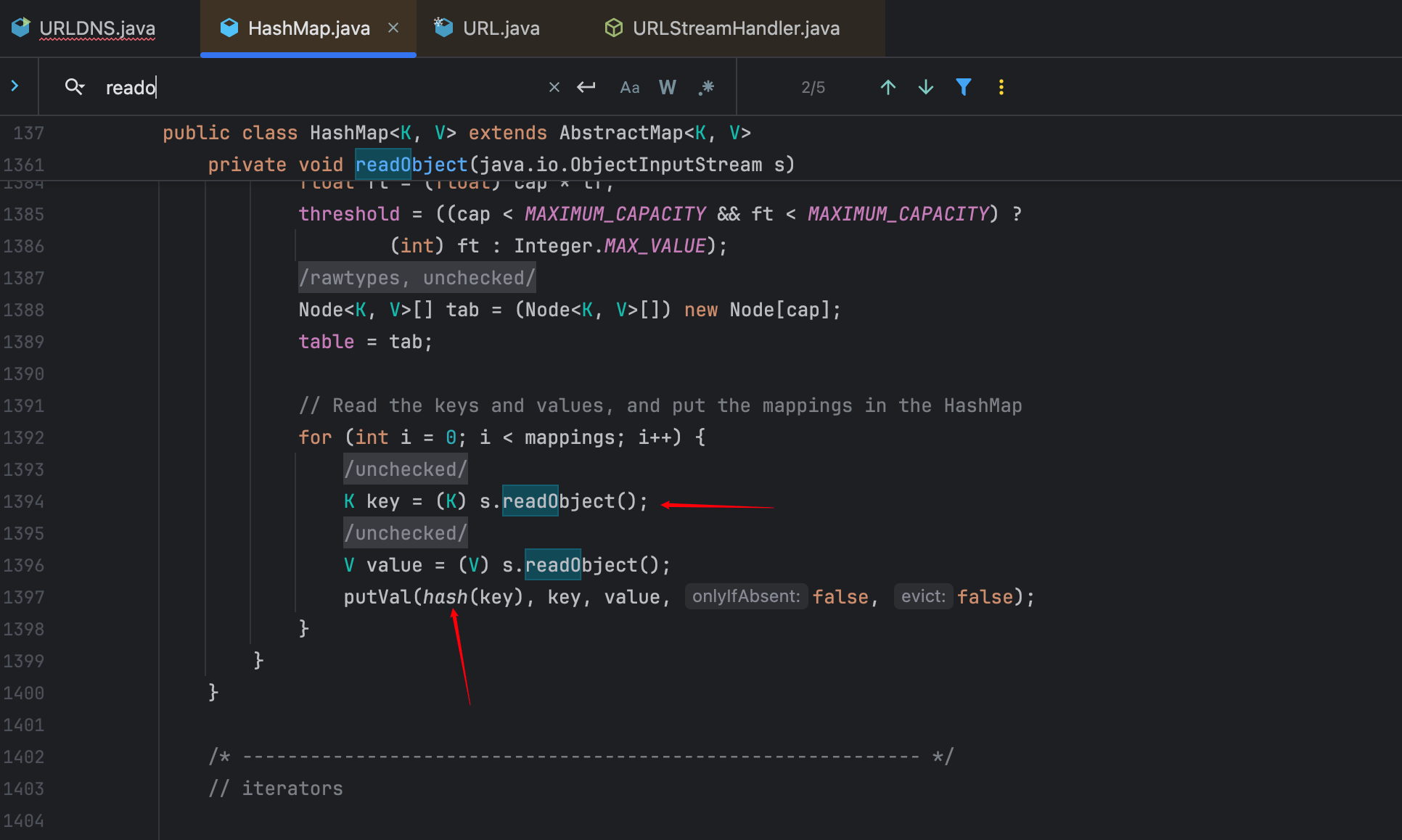The height and width of the screenshot is (840, 1402).
Task: Close the HashMap.java tab
Action: click(x=393, y=28)
